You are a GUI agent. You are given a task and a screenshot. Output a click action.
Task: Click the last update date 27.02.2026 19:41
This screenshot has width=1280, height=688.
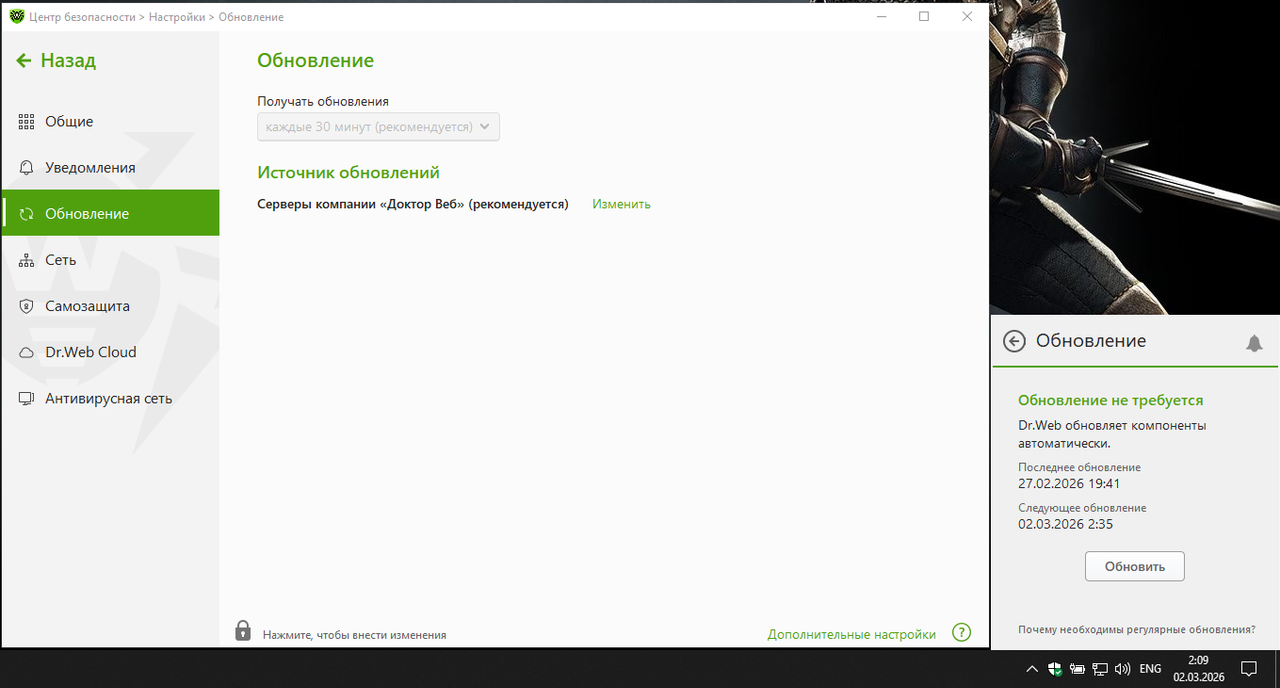click(1069, 483)
